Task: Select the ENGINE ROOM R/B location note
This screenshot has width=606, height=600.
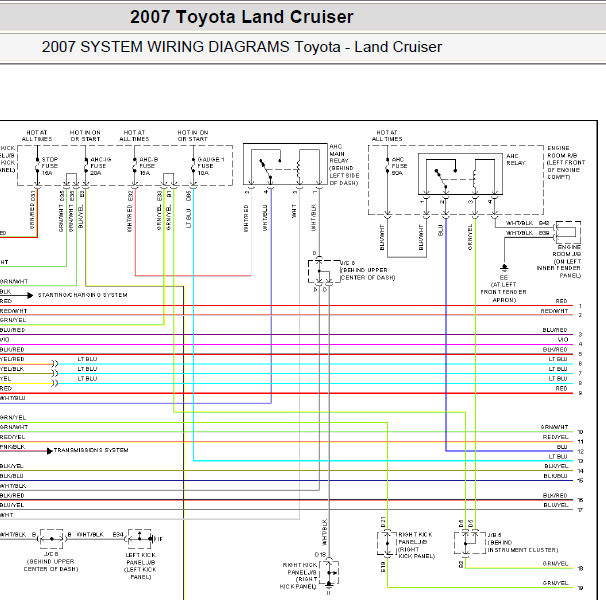Action: (566, 162)
